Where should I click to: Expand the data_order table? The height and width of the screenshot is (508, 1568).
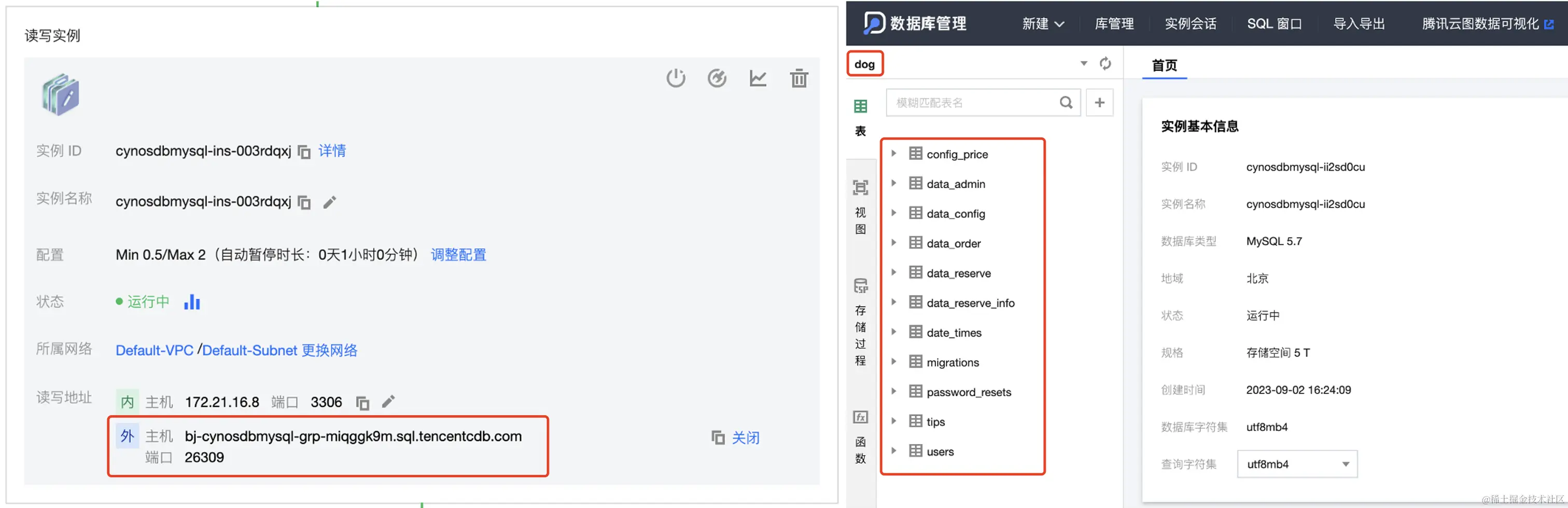pyautogui.click(x=893, y=242)
